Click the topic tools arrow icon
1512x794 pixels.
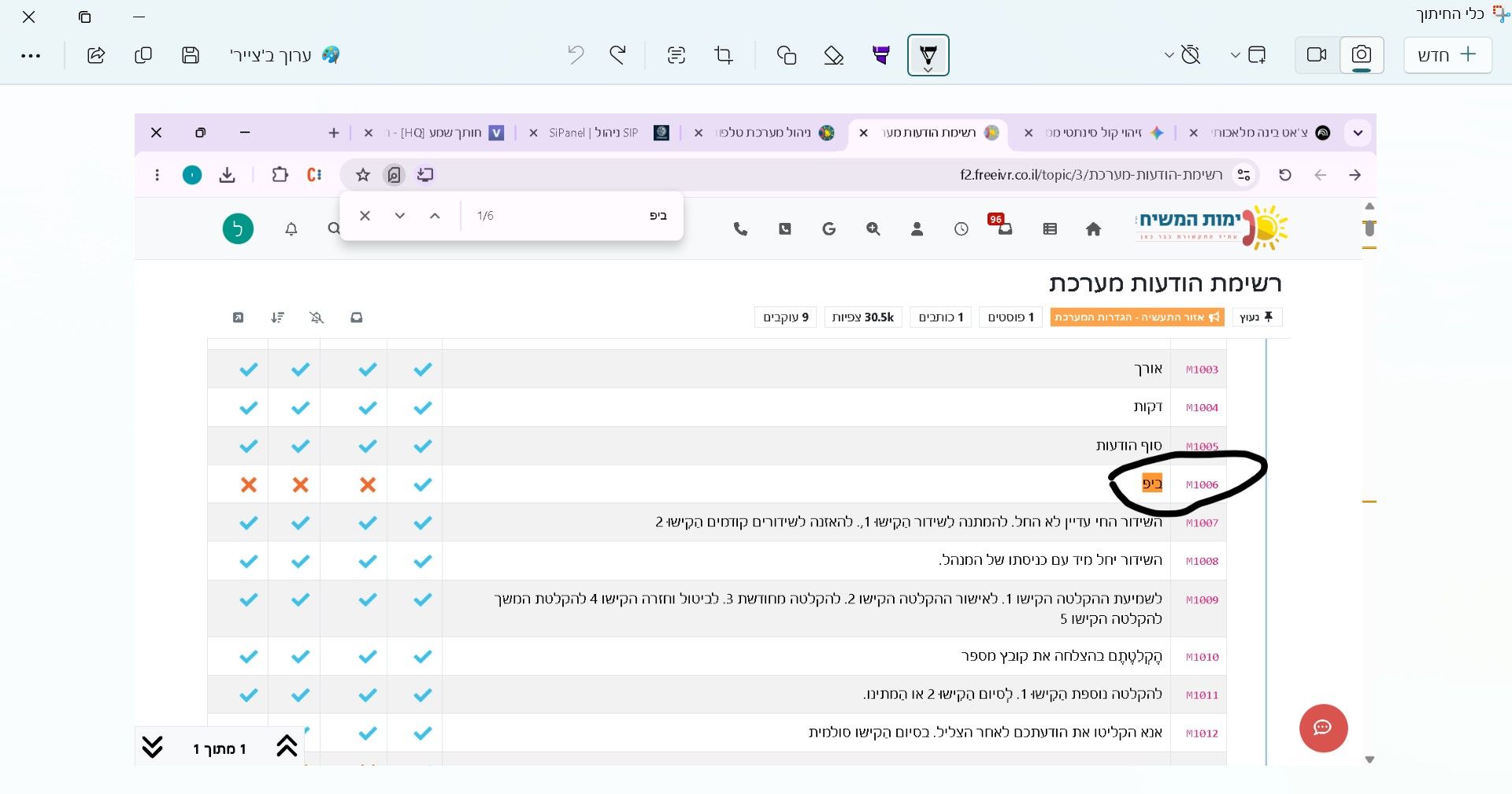coord(238,317)
